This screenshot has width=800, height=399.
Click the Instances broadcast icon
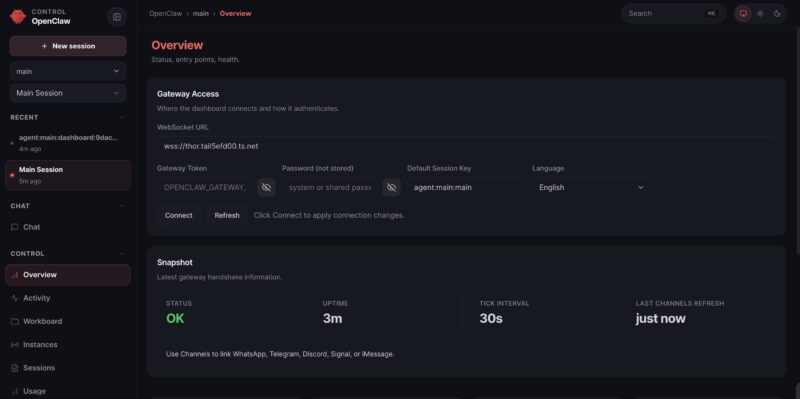[15, 345]
